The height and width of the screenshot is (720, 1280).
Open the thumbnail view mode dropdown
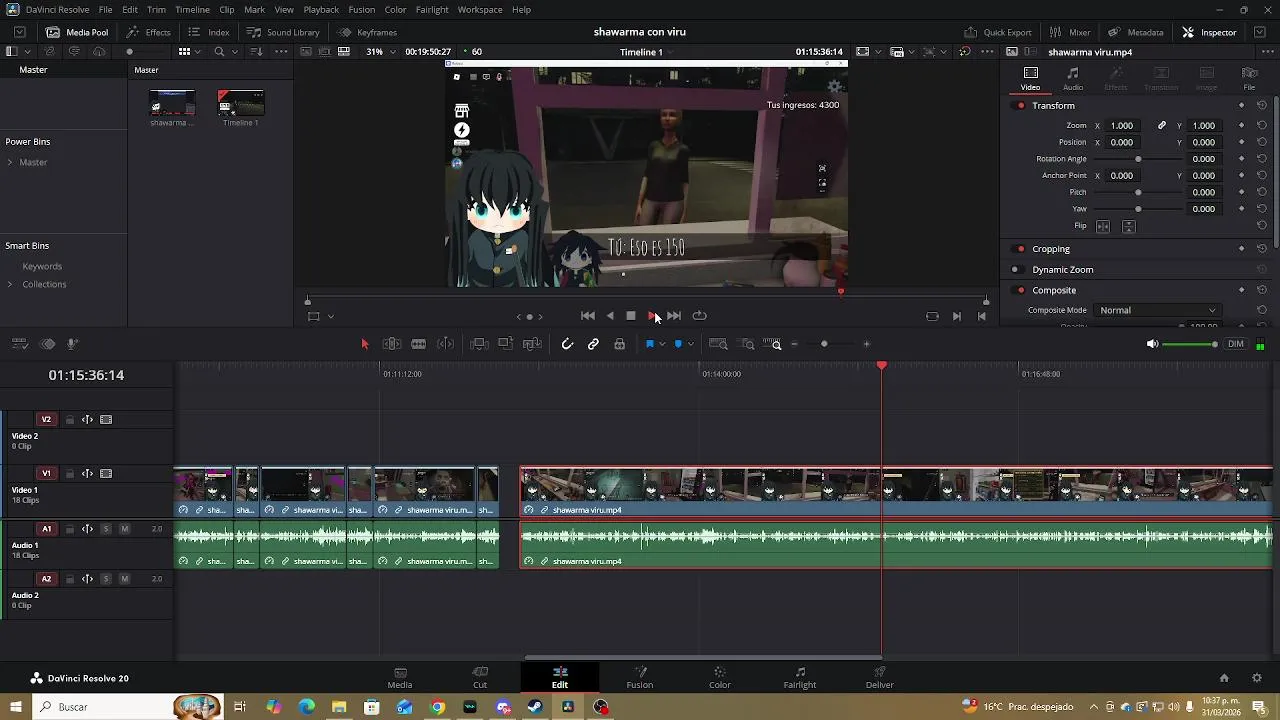(x=199, y=51)
